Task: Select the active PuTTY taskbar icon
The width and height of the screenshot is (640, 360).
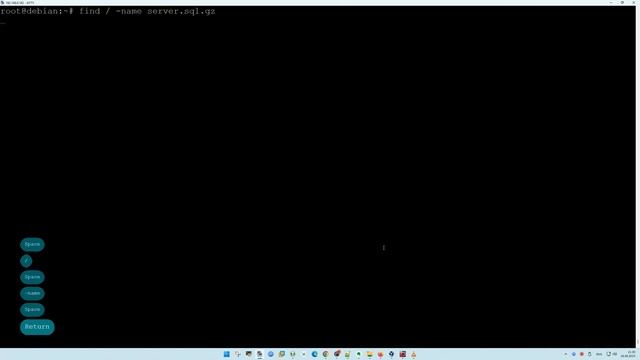Action: coord(260,354)
